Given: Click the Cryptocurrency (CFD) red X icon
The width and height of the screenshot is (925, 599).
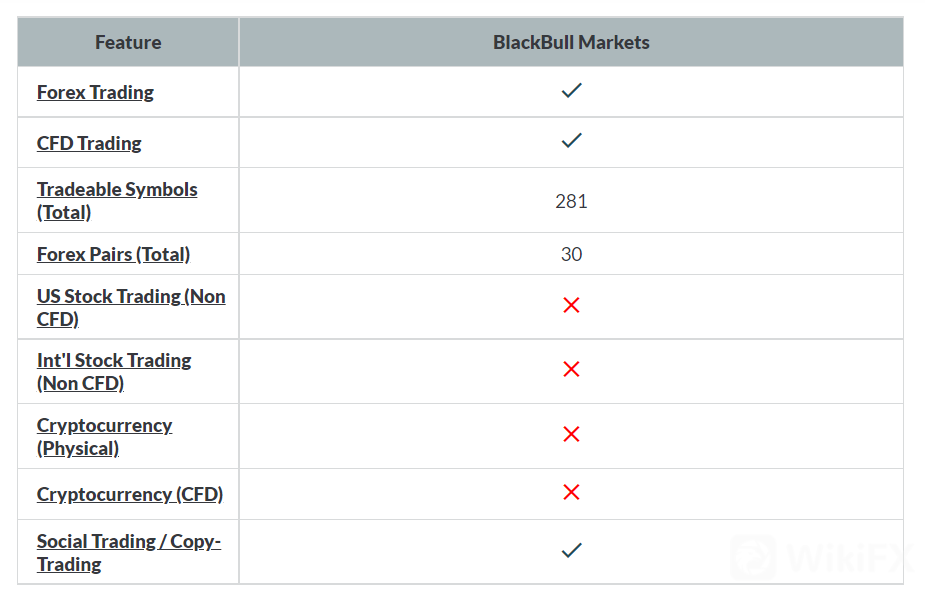Looking at the screenshot, I should pos(571,493).
